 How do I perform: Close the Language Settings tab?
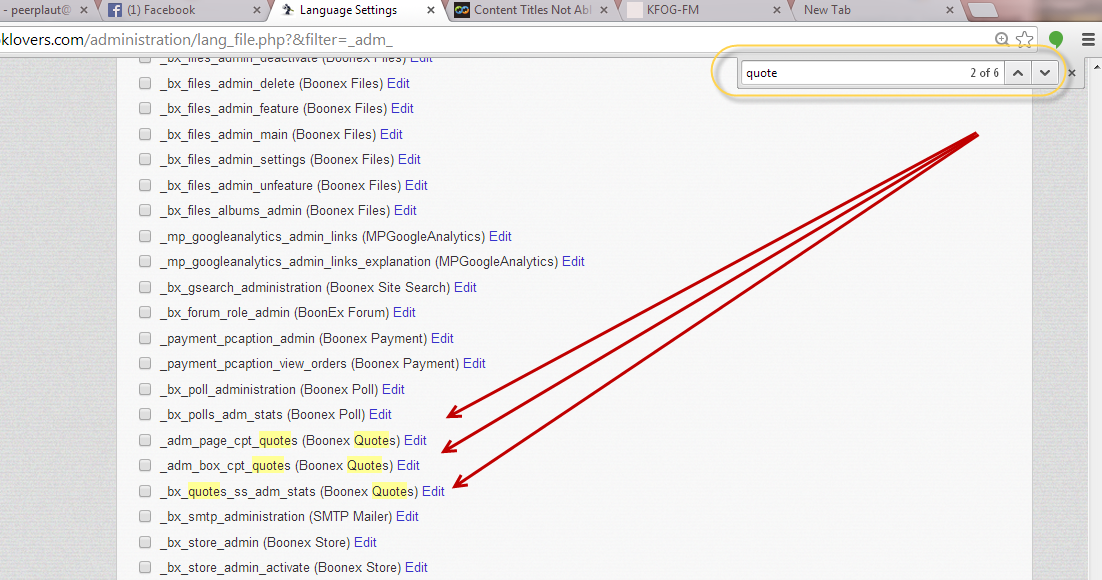[432, 10]
